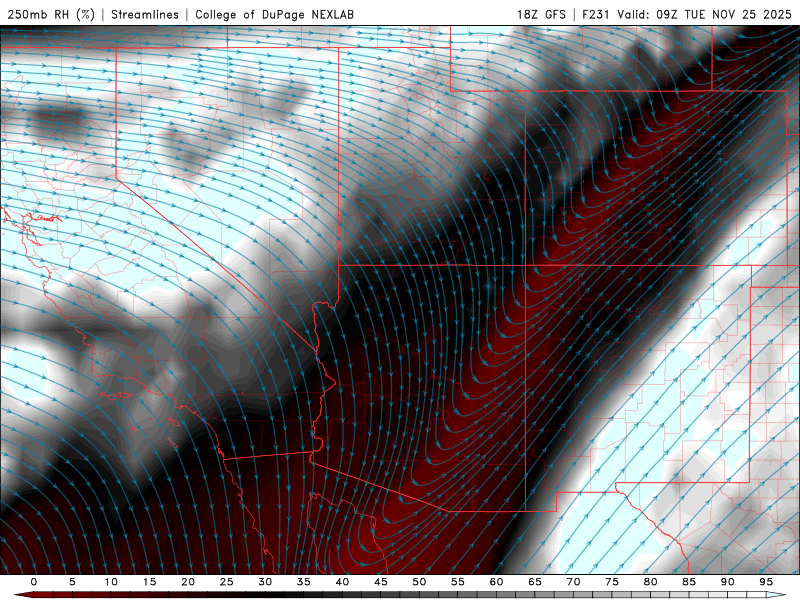The image size is (800, 600).
Task: Click the "75" value on the color scale
Action: [612, 582]
